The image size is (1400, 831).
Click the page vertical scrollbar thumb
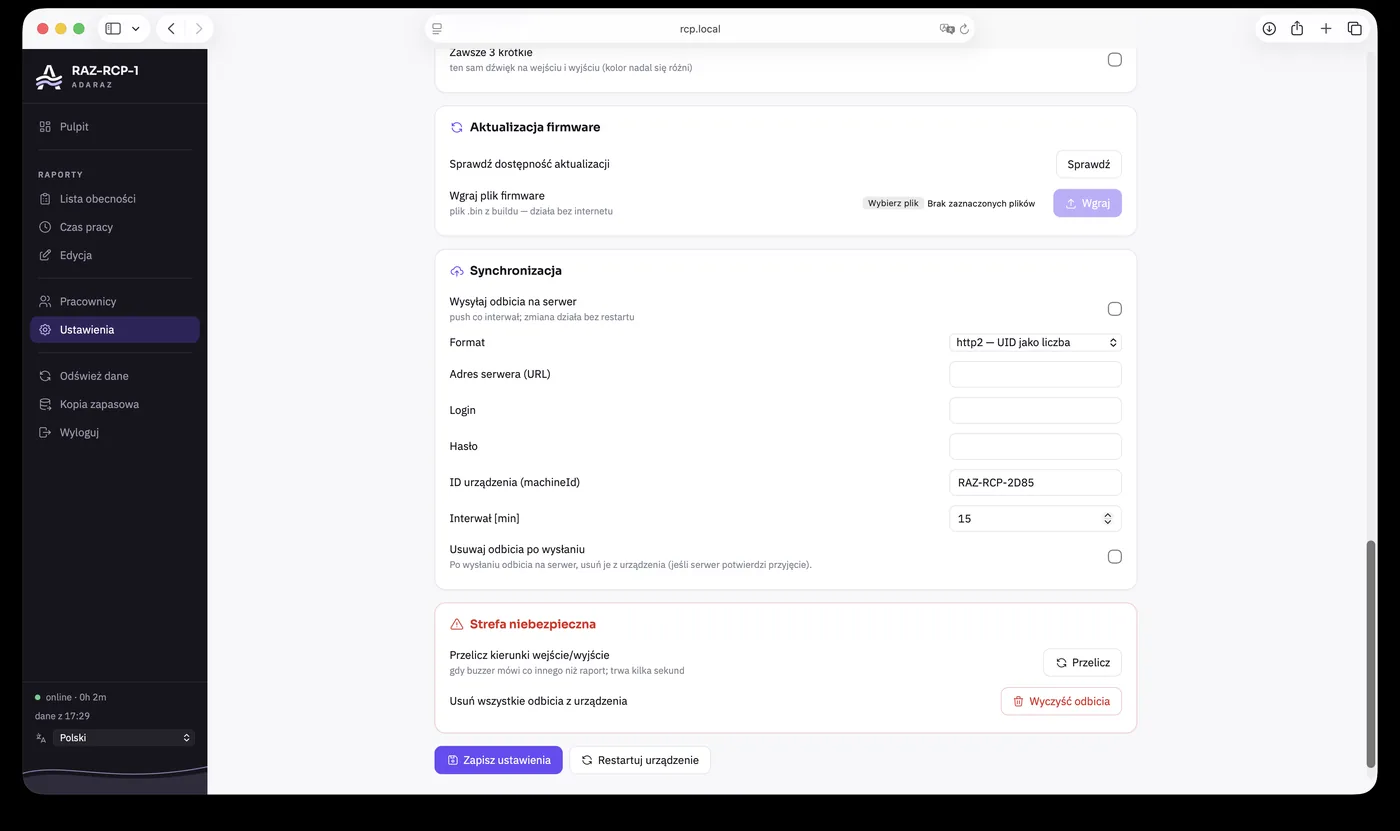1371,655
